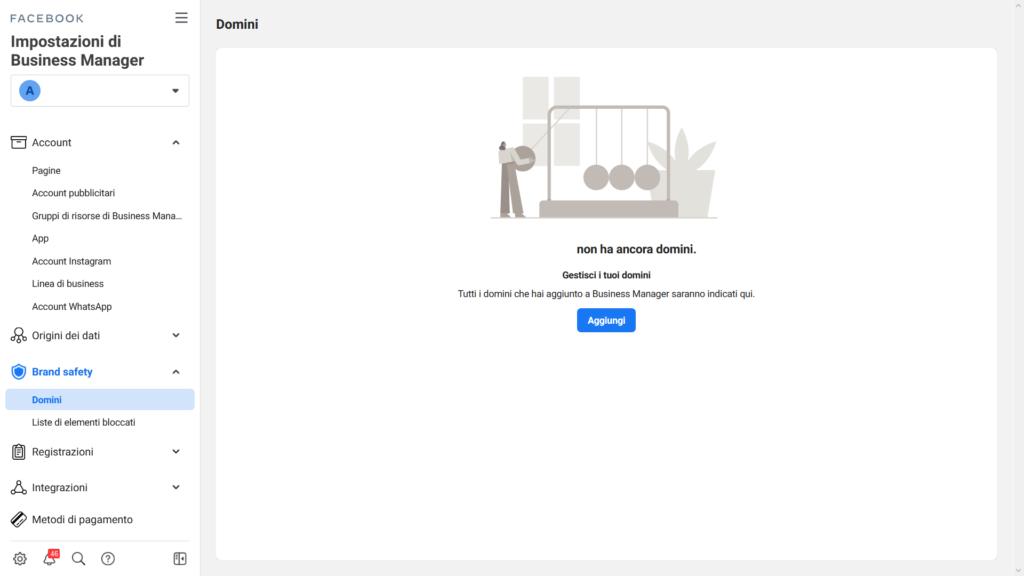Click the 'Gestisci i tuoi domini' text
1024x576 pixels.
[x=606, y=276]
